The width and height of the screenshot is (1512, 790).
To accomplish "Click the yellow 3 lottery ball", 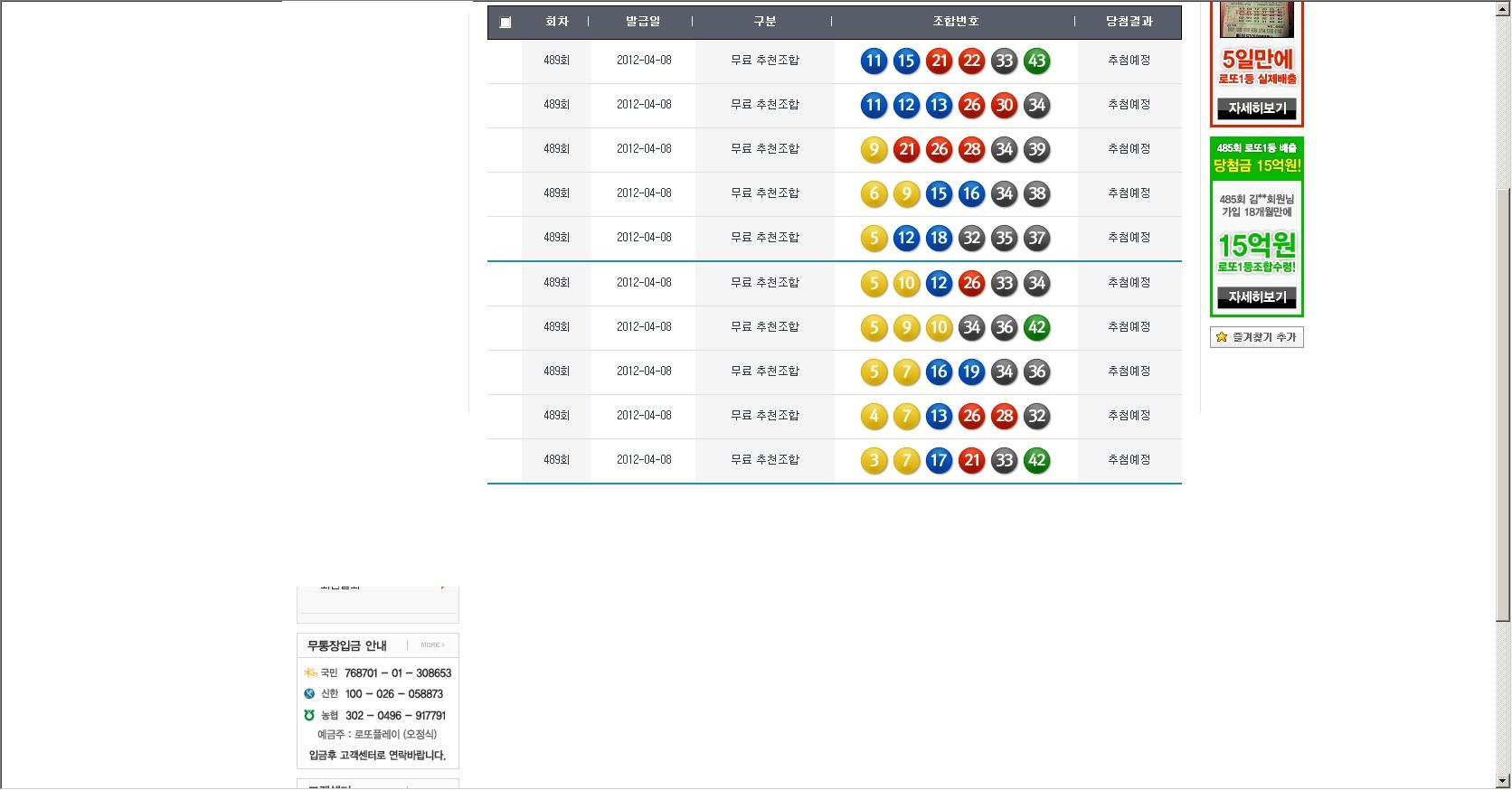I will (x=874, y=461).
